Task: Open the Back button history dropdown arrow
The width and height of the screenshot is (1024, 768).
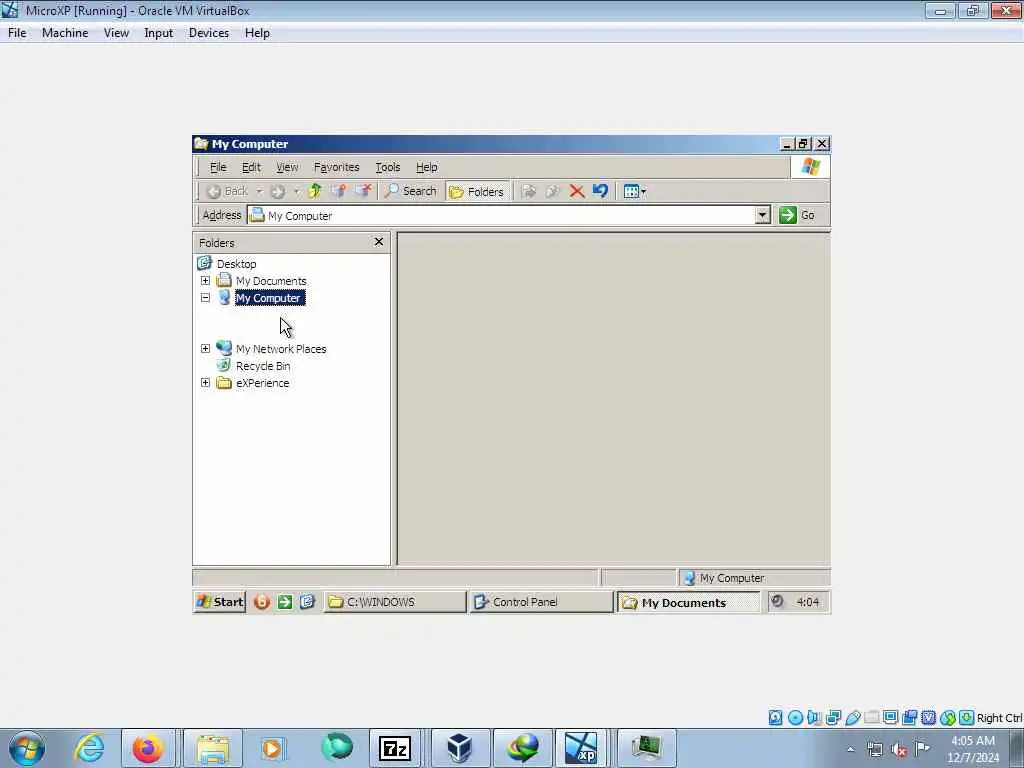Action: (259, 191)
